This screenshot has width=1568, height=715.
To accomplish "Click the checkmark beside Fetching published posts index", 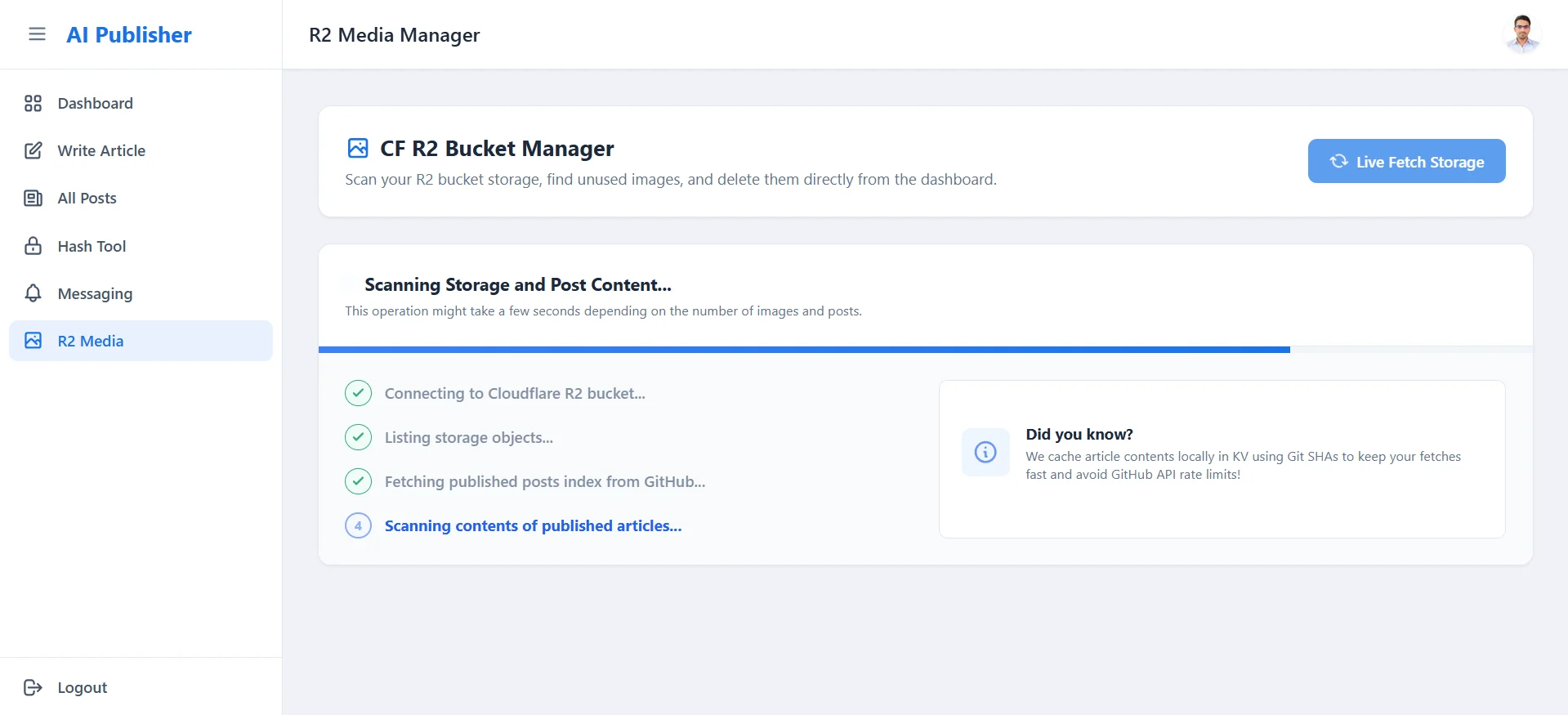I will (x=358, y=481).
